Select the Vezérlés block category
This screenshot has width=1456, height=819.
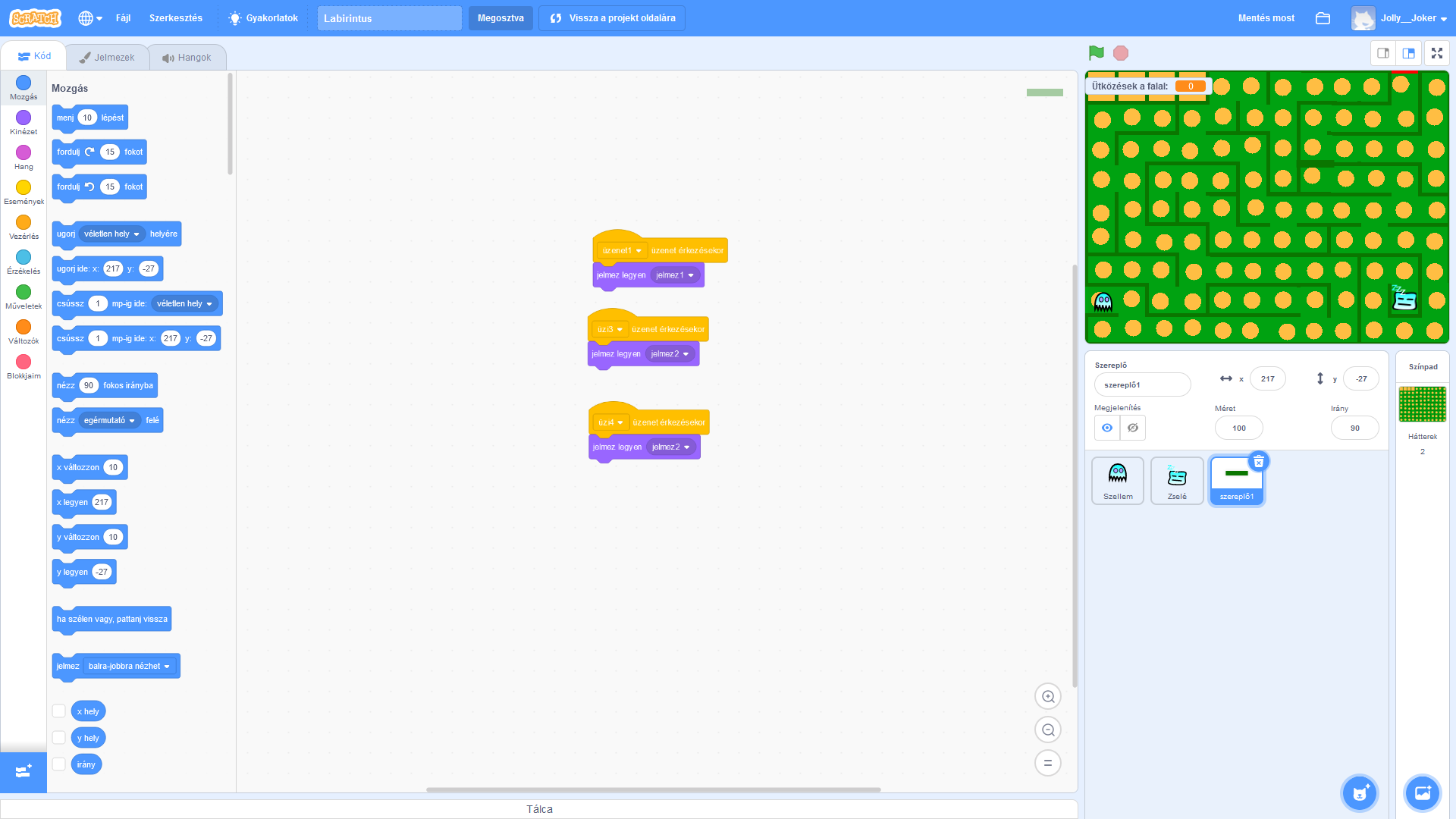[24, 224]
